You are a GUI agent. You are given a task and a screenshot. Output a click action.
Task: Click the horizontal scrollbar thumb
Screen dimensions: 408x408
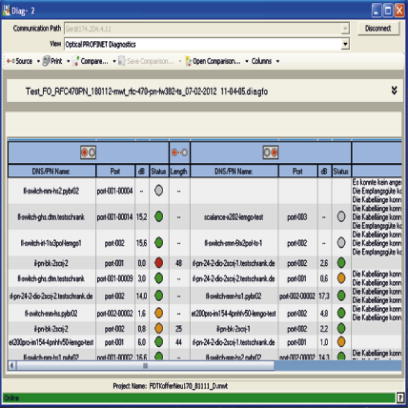(x=145, y=366)
